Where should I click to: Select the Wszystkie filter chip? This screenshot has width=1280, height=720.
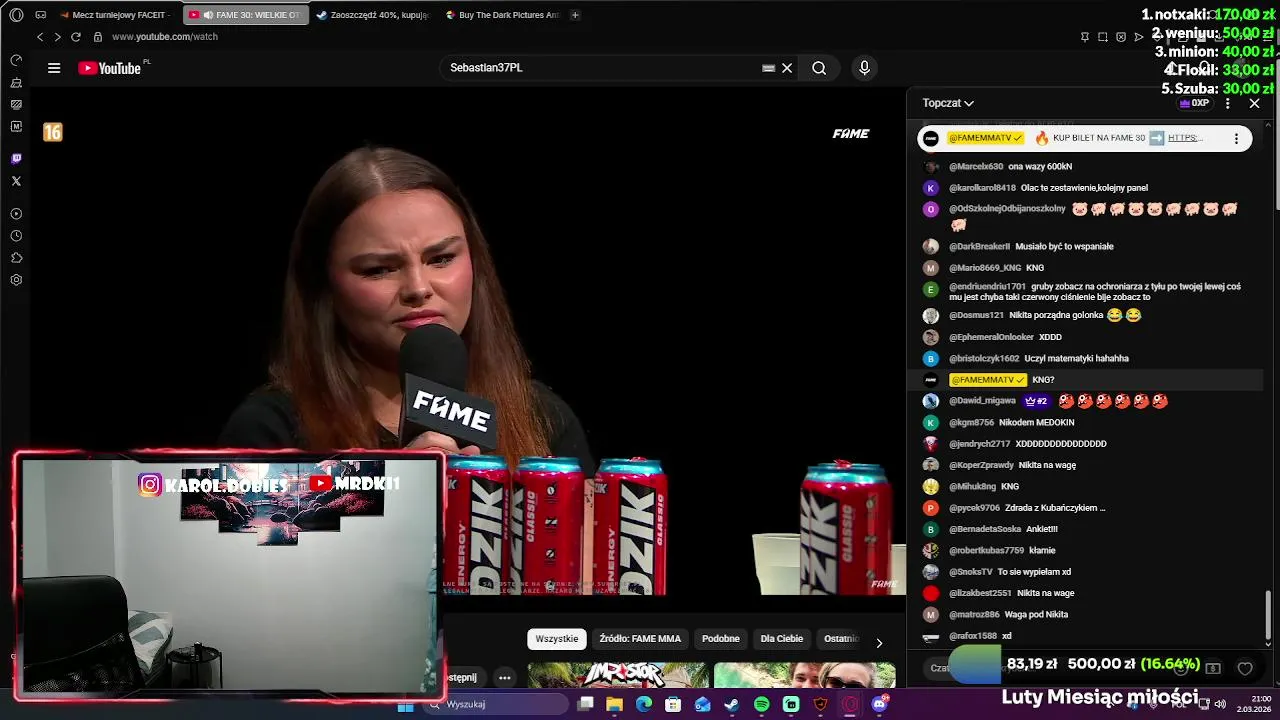pos(557,639)
